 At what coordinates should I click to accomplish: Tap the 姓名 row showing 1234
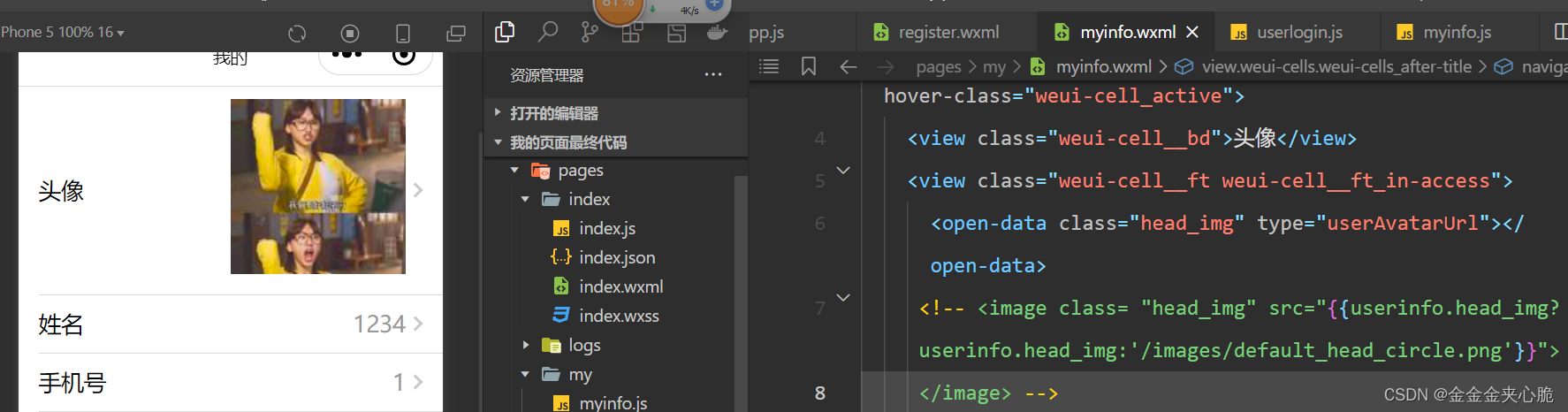(x=231, y=324)
